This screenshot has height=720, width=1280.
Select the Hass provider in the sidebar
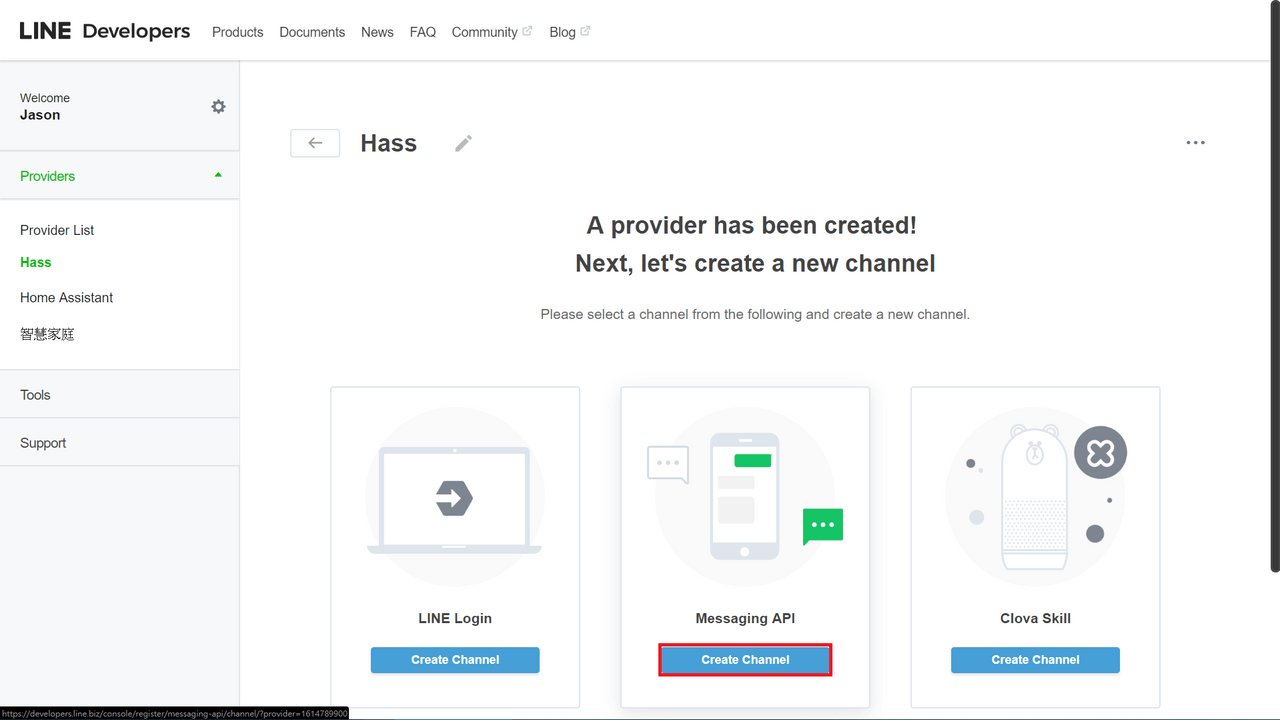[x=35, y=262]
